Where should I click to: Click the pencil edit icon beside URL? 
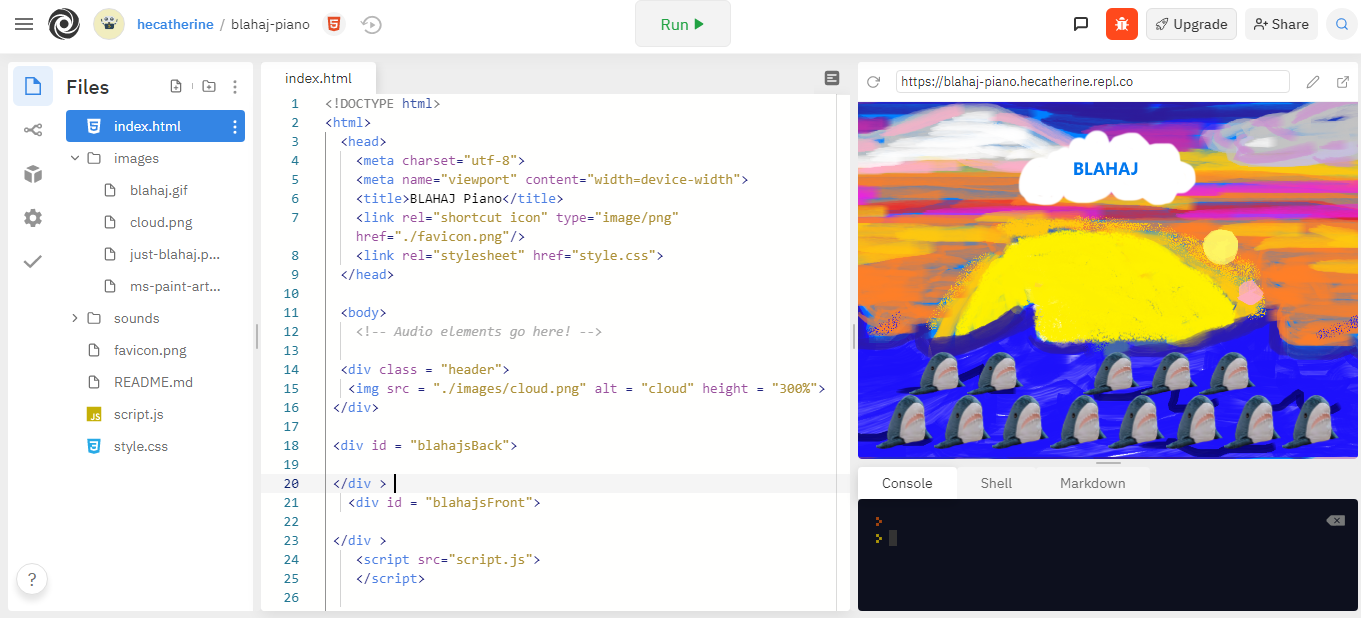tap(1313, 82)
